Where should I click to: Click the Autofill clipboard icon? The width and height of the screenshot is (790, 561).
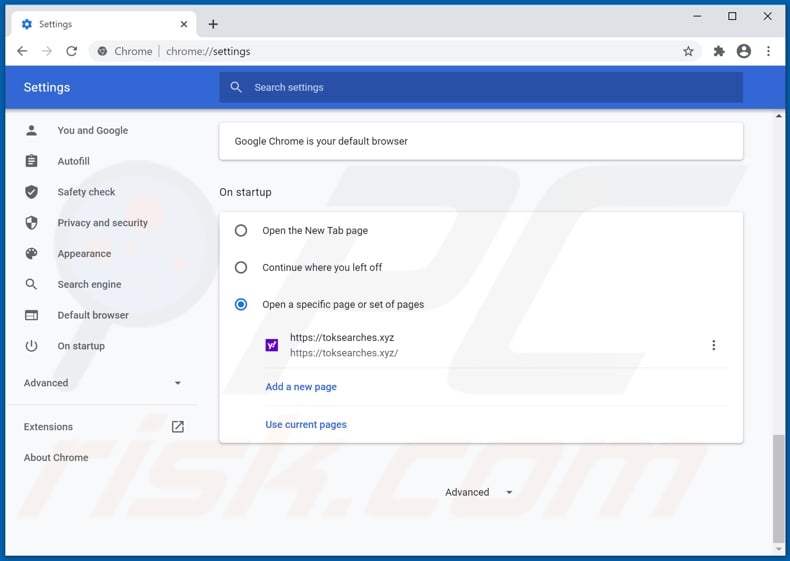pos(31,161)
